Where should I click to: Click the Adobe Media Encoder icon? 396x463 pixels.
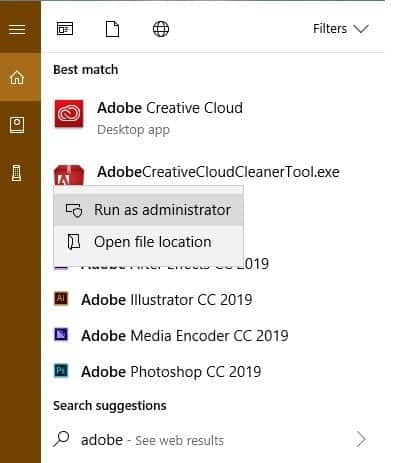61,334
